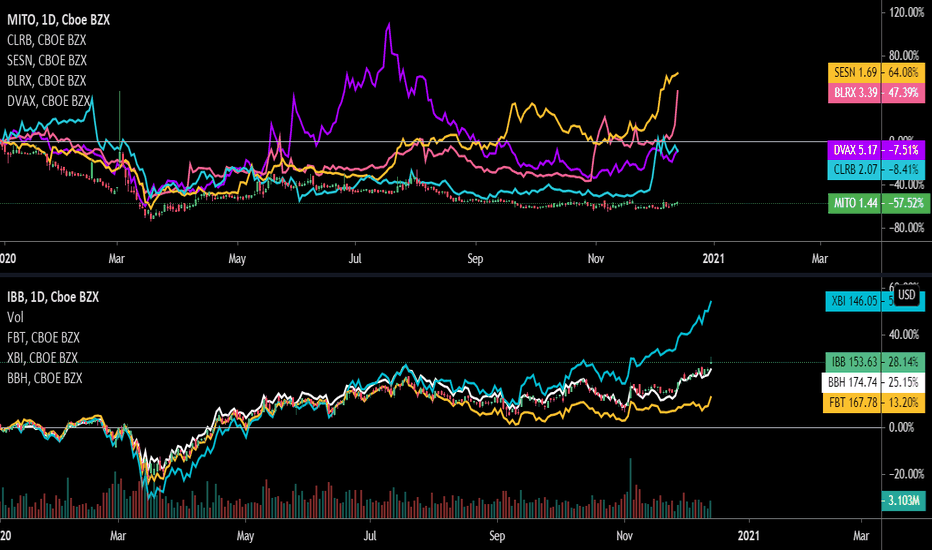Select the BBH, CBOE BZX legend entry
This screenshot has width=932, height=550.
[x=45, y=378]
